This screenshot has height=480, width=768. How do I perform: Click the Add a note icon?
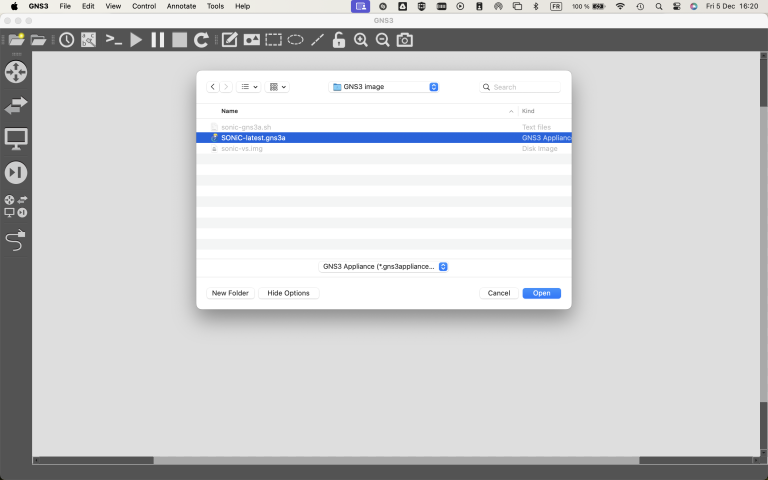pos(229,40)
